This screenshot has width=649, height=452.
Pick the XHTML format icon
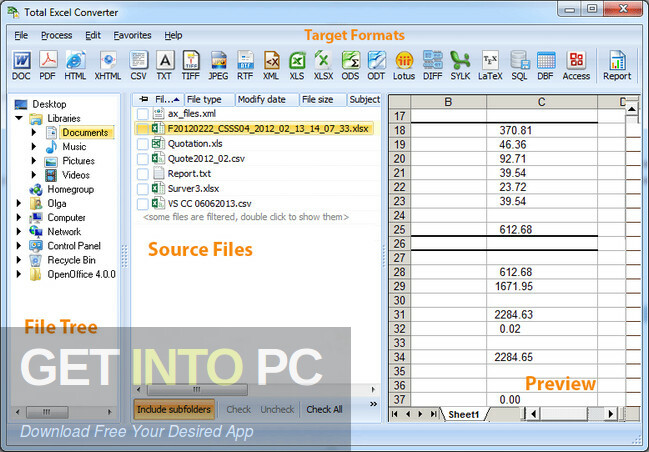108,65
